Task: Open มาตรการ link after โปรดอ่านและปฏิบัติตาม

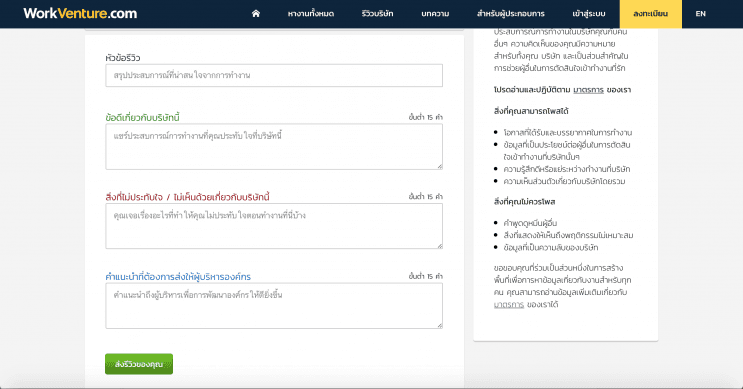Action: 588,90
